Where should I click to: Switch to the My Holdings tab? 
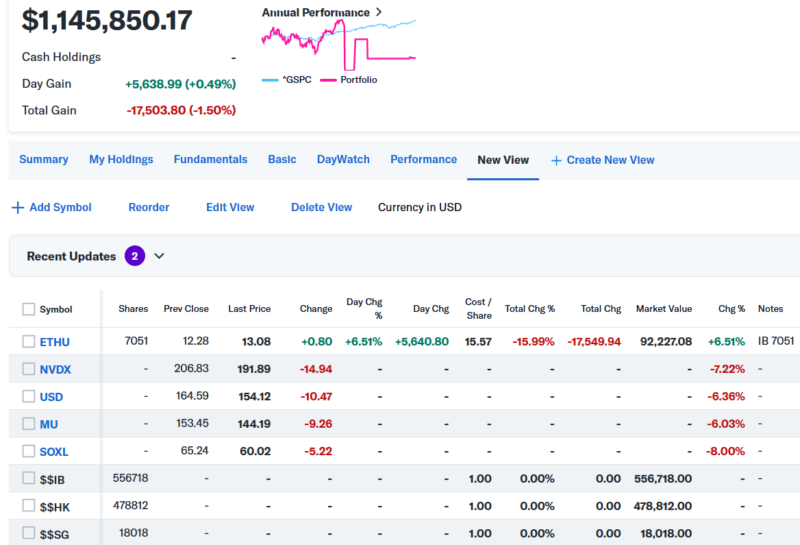coord(121,160)
